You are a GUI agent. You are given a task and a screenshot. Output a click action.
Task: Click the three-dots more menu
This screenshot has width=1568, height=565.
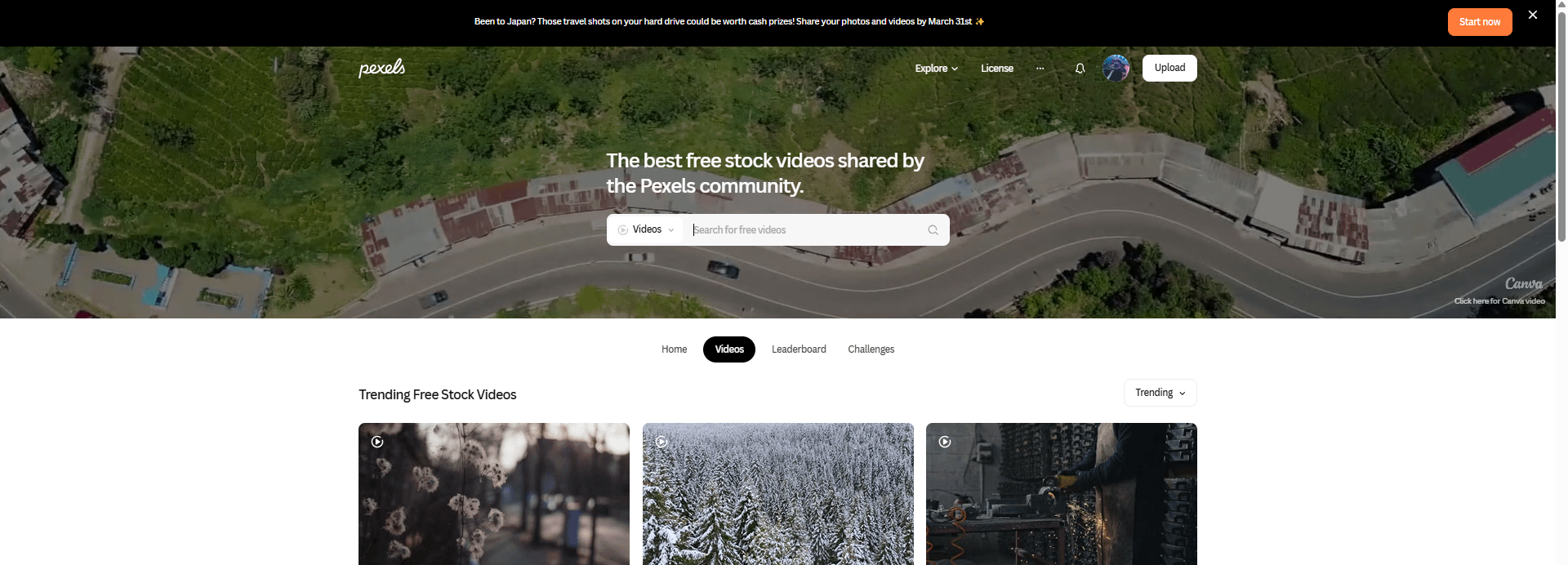coord(1040,69)
